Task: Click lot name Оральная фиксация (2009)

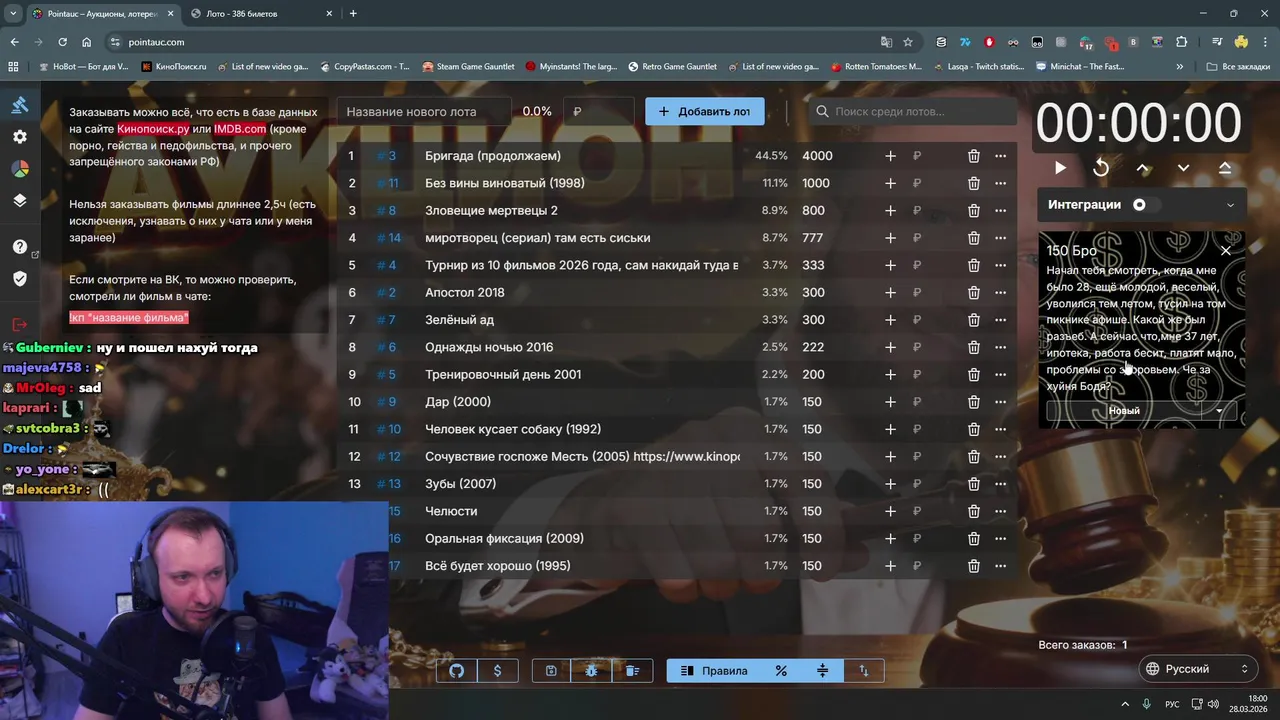Action: click(x=504, y=539)
